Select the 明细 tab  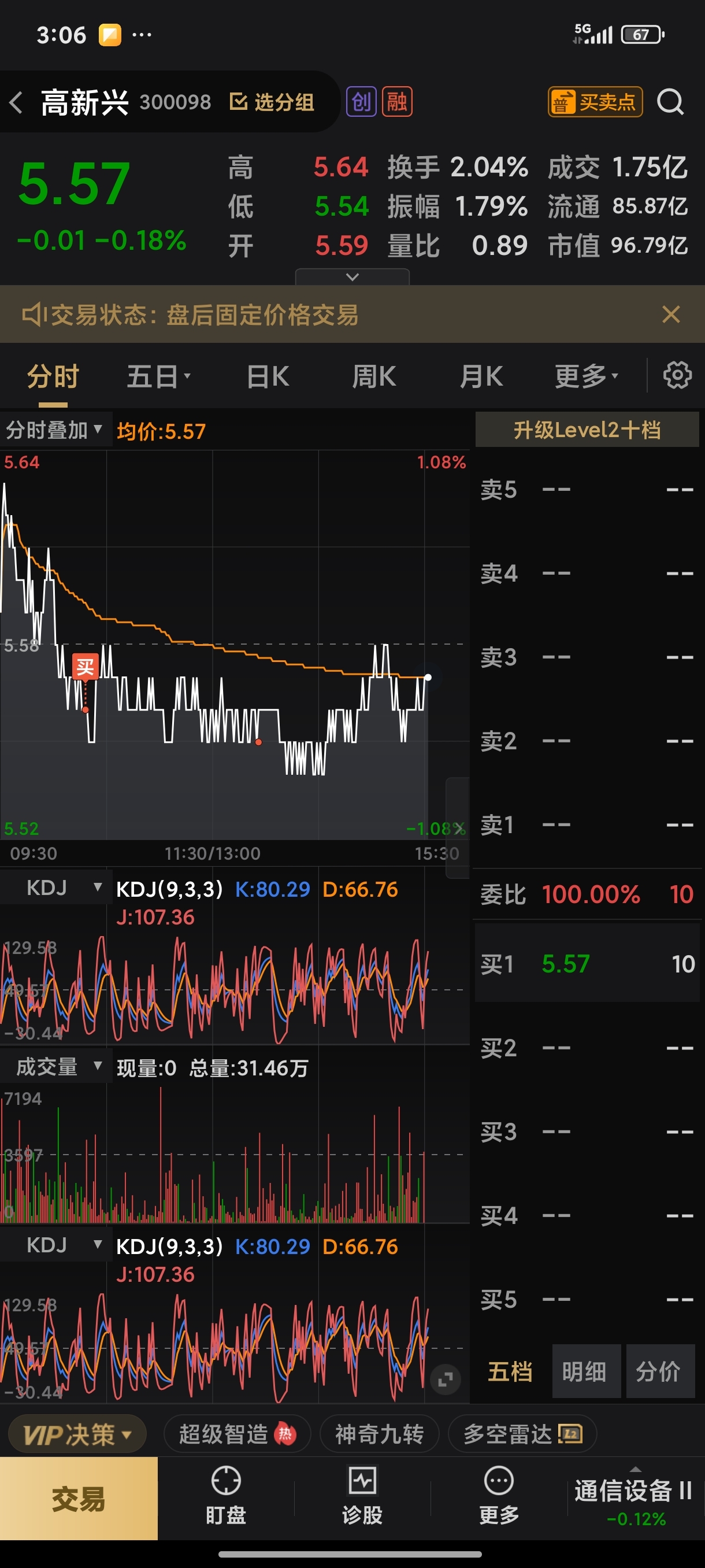(585, 1371)
